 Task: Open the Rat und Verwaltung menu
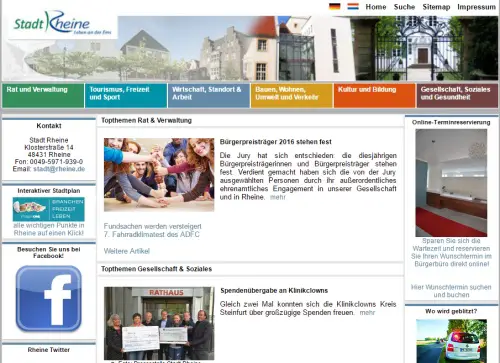point(43,96)
